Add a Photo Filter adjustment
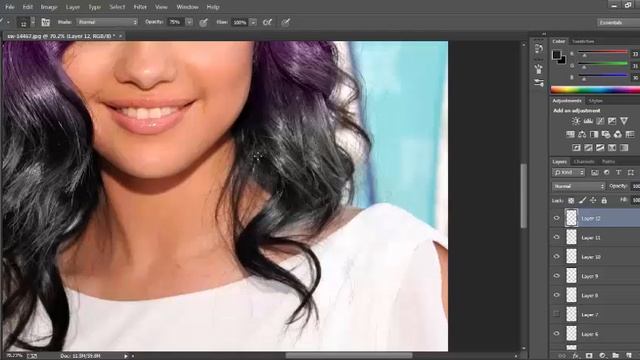 pyautogui.click(x=606, y=134)
